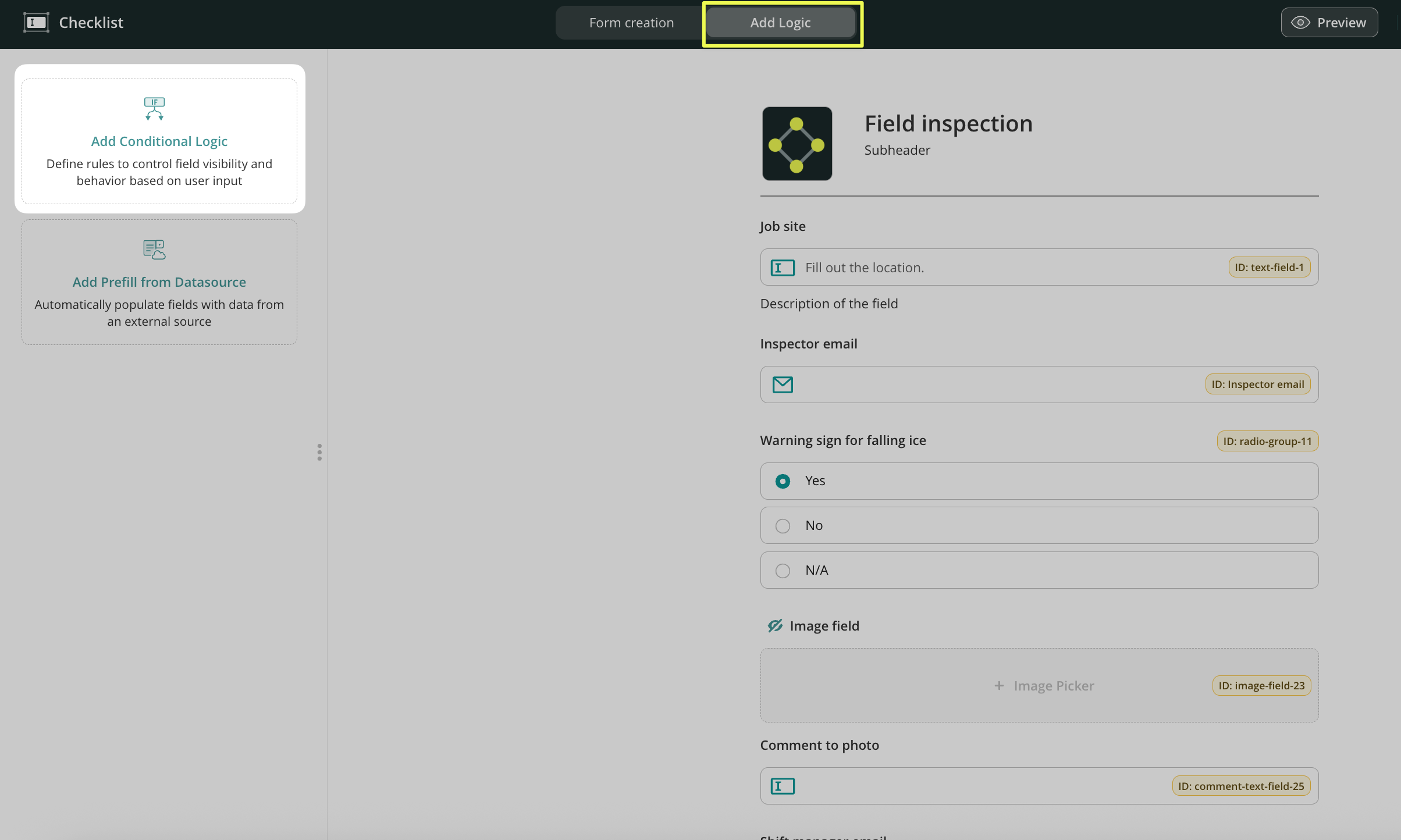Image resolution: width=1401 pixels, height=840 pixels.
Task: Click the text field icon in Job site
Action: coord(782,268)
